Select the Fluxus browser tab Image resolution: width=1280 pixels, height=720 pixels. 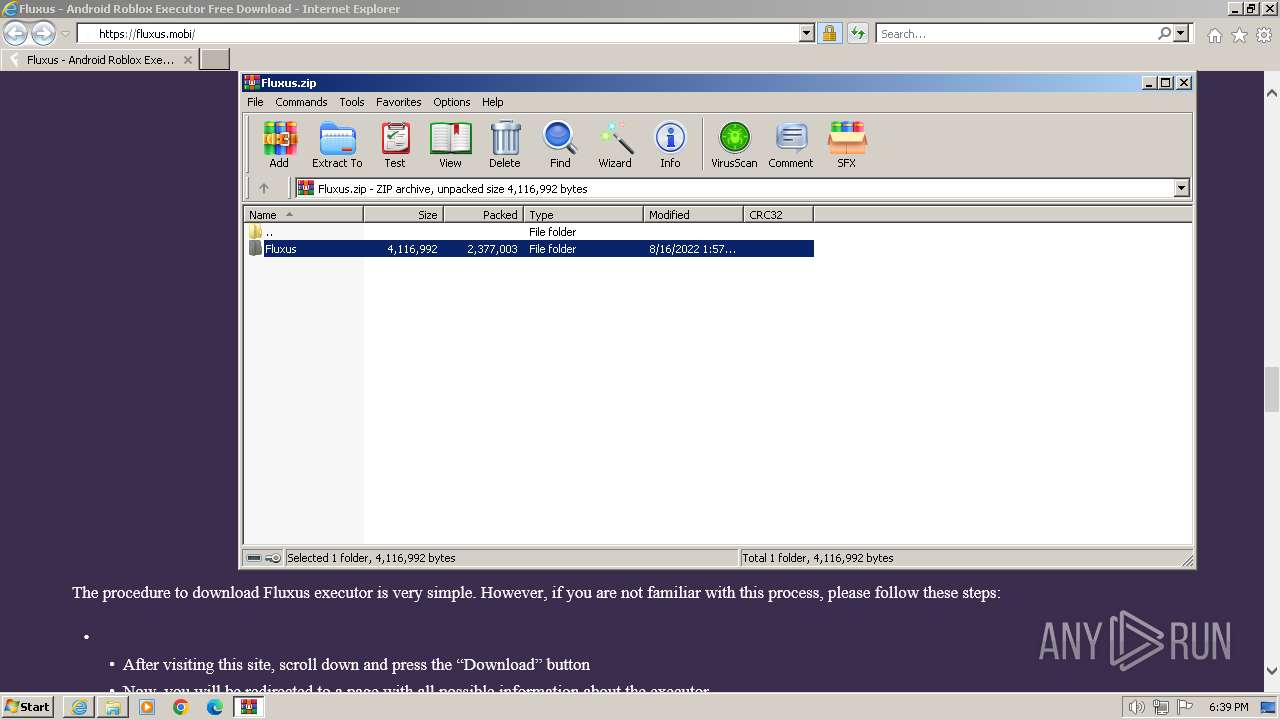point(99,59)
